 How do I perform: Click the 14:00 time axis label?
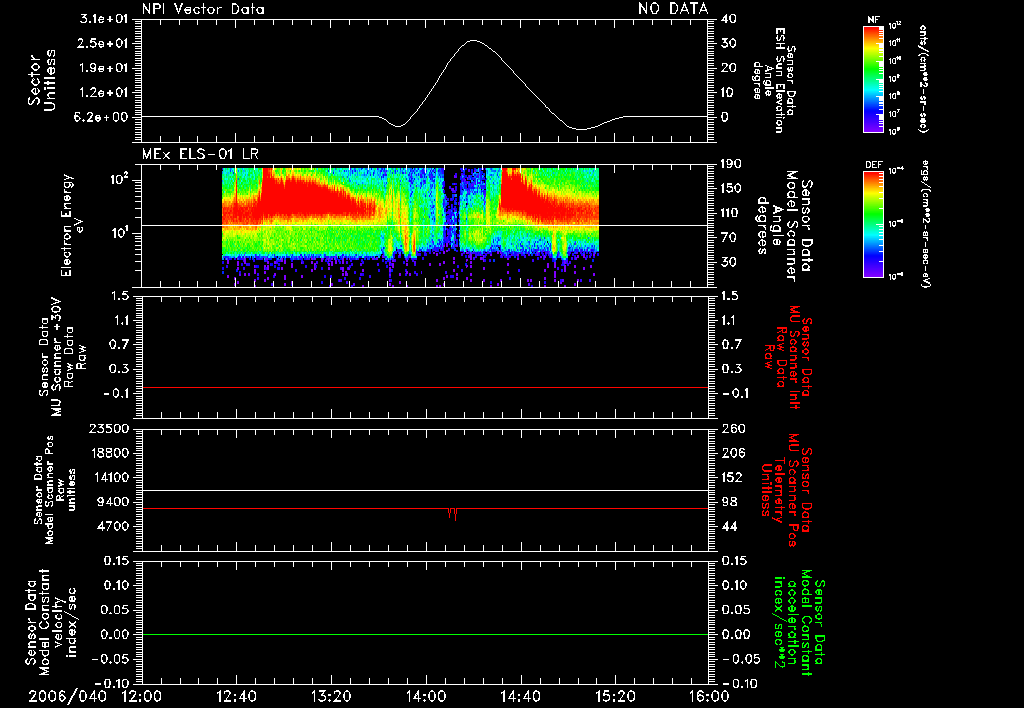pos(426,697)
